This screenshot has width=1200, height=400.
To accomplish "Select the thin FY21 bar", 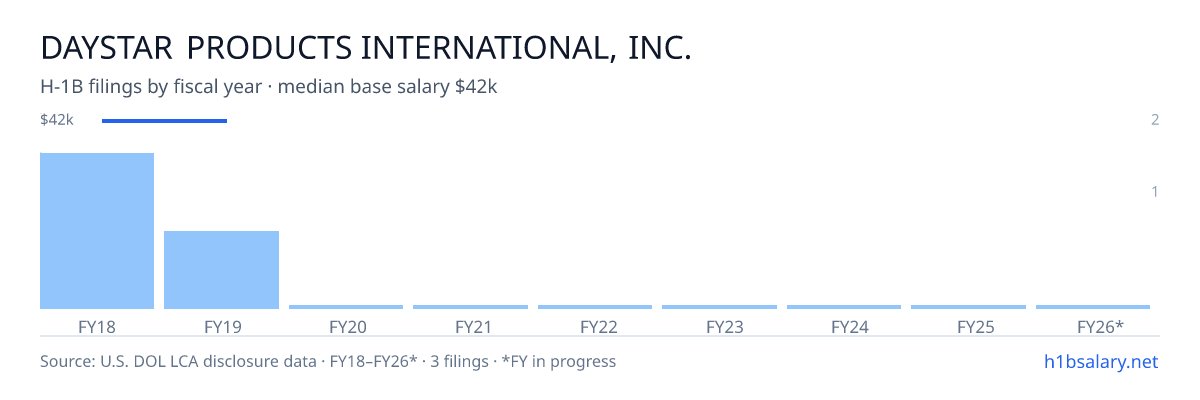I will [x=470, y=307].
